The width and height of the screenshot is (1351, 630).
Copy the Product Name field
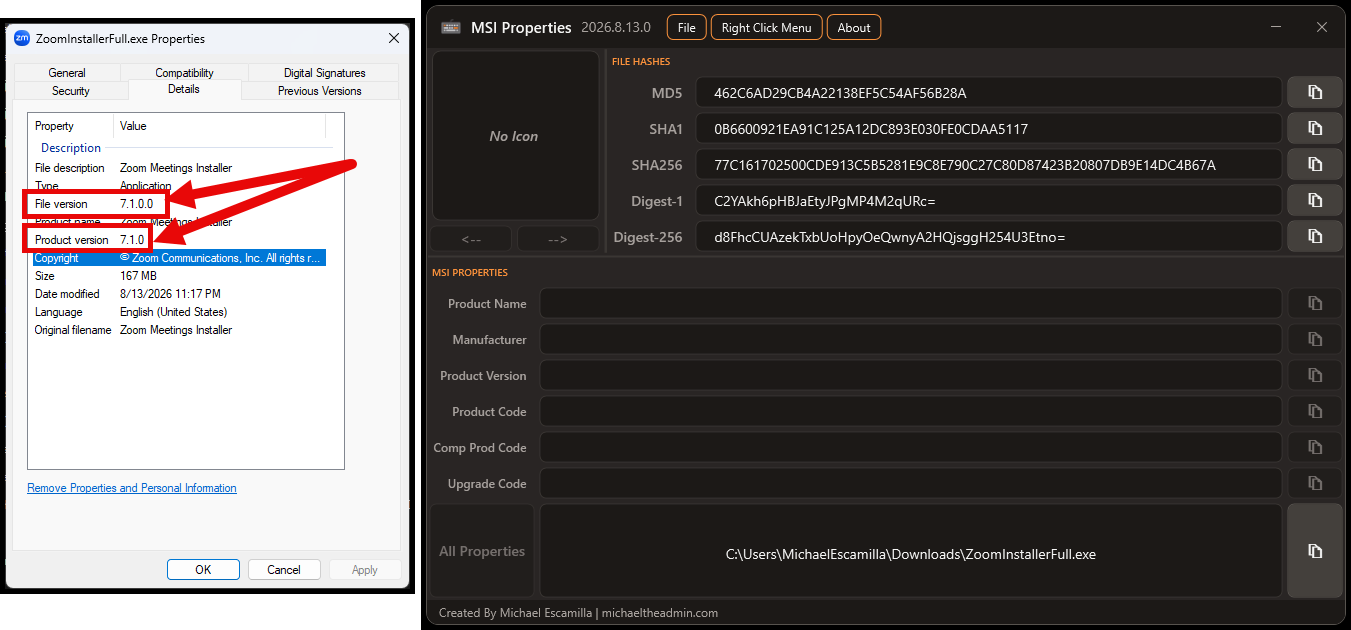1314,303
